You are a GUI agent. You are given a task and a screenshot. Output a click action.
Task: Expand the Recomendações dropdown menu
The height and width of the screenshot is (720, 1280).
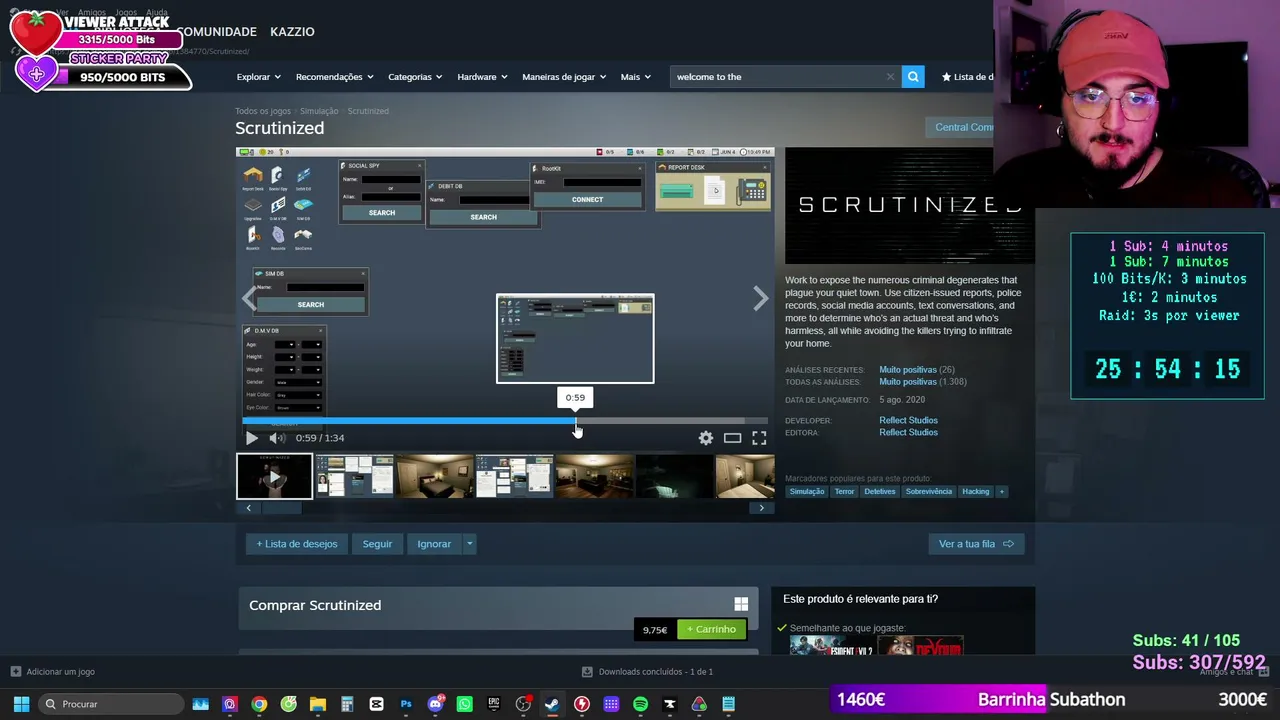(334, 77)
